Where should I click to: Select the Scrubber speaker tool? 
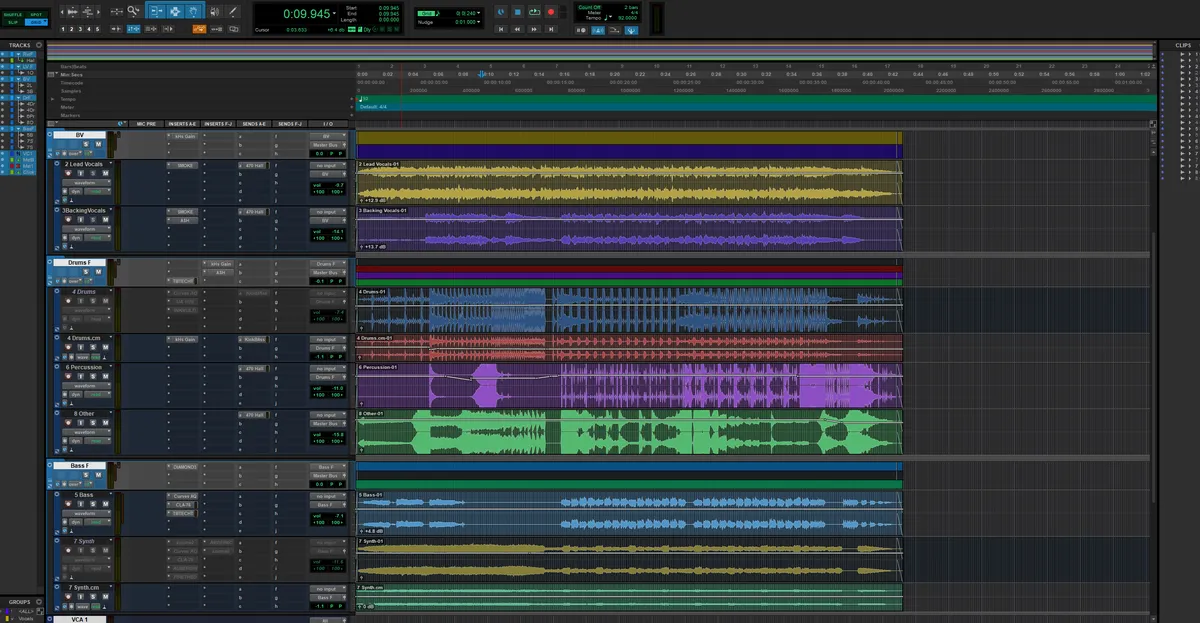click(214, 12)
